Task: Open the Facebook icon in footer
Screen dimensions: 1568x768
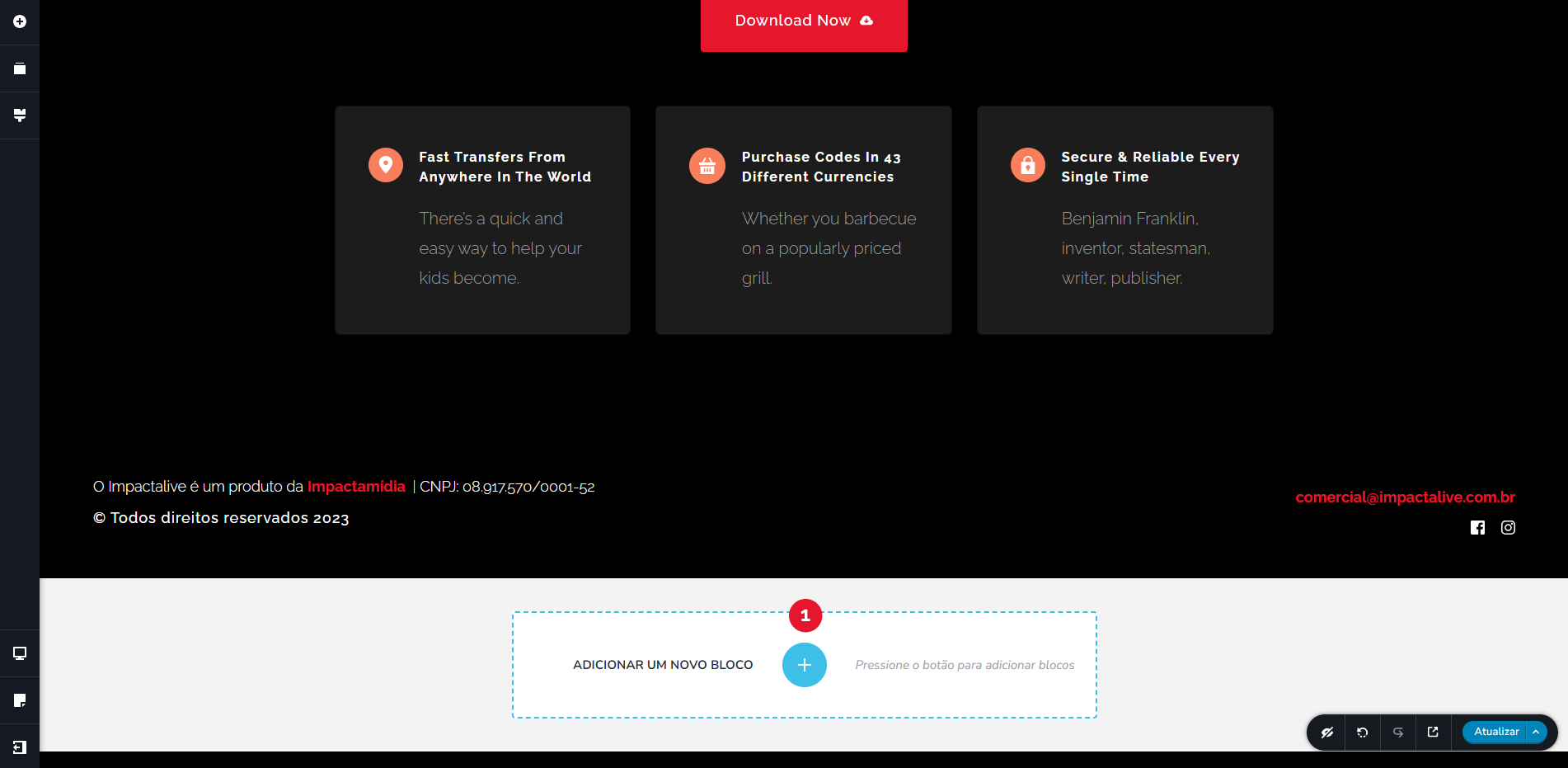Action: (1477, 528)
